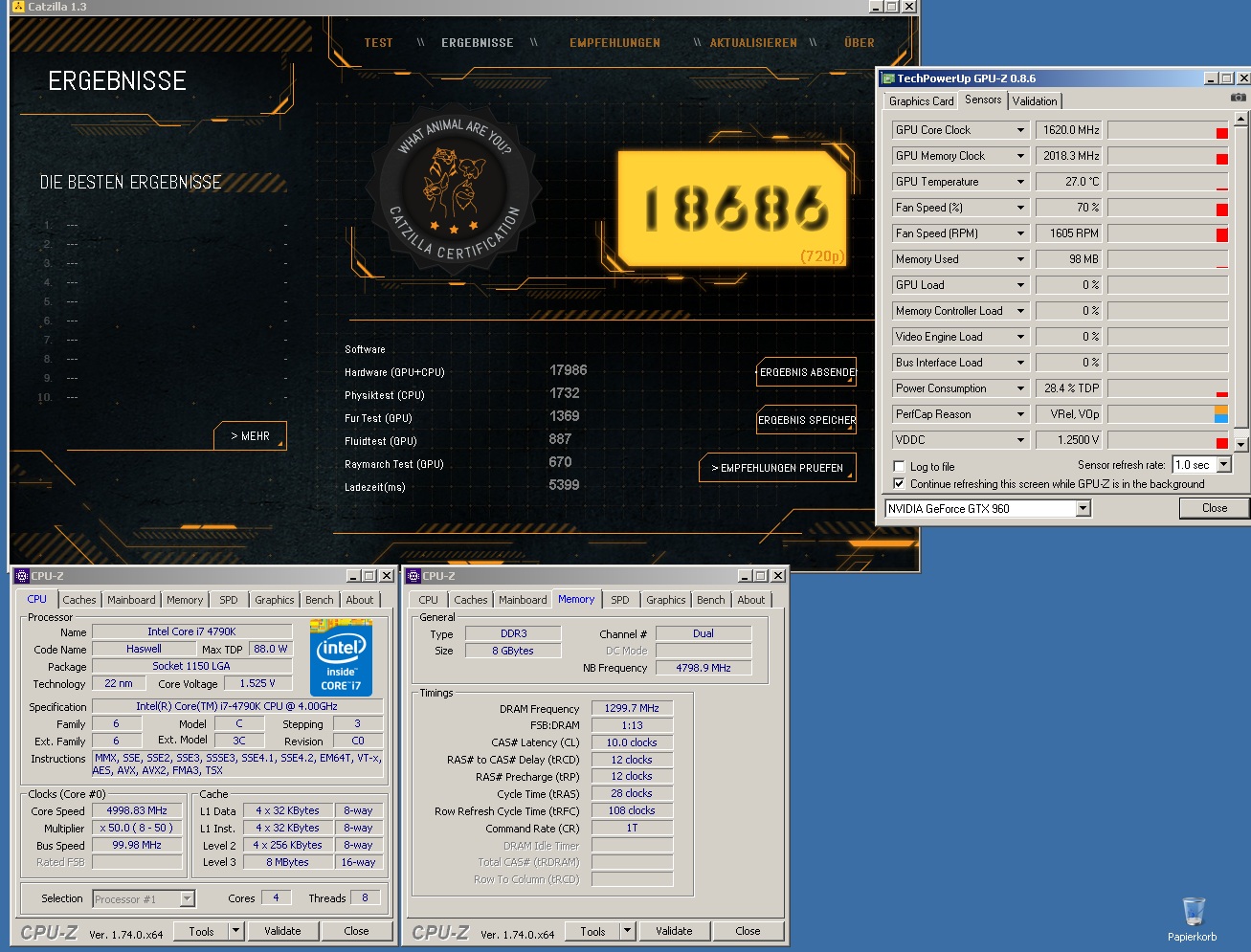The width and height of the screenshot is (1251, 952).
Task: Click the Intel Core i7 4790K name field
Action: tap(191, 631)
